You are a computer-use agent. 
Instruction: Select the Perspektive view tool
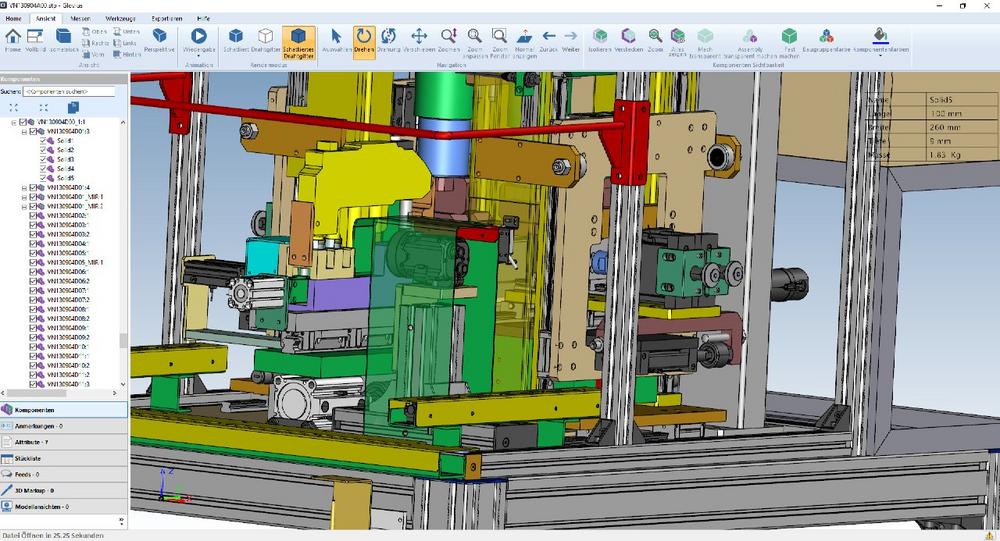click(x=159, y=39)
